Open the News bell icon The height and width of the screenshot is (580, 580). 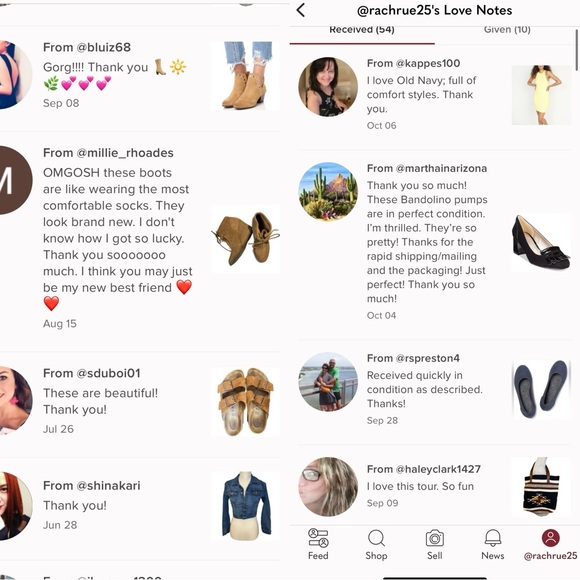[x=493, y=538]
